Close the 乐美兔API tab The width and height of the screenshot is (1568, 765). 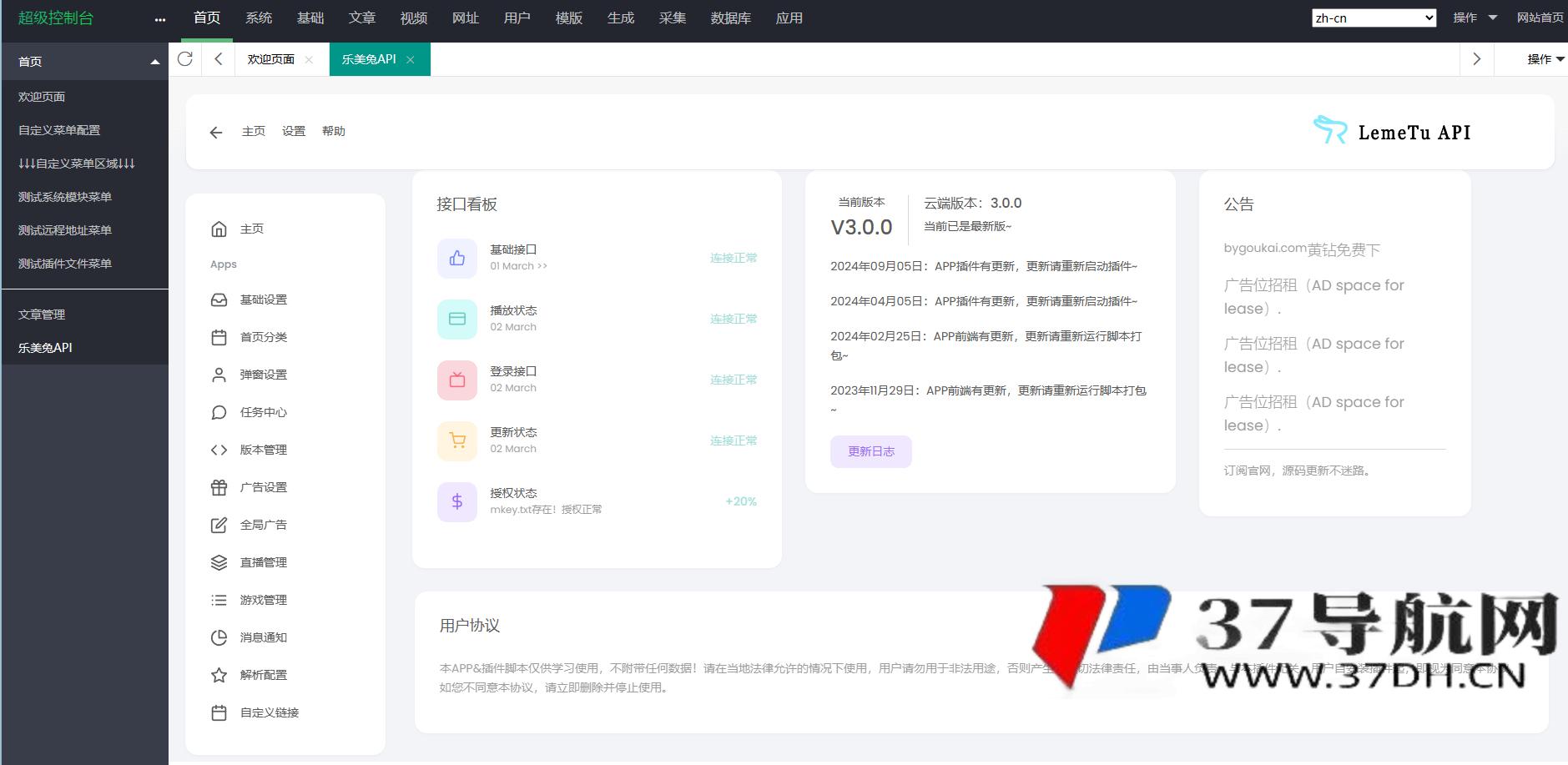(x=411, y=59)
